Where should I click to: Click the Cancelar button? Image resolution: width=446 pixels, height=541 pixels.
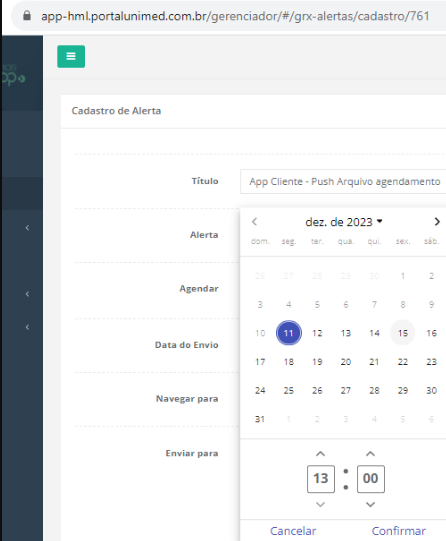[293, 531]
